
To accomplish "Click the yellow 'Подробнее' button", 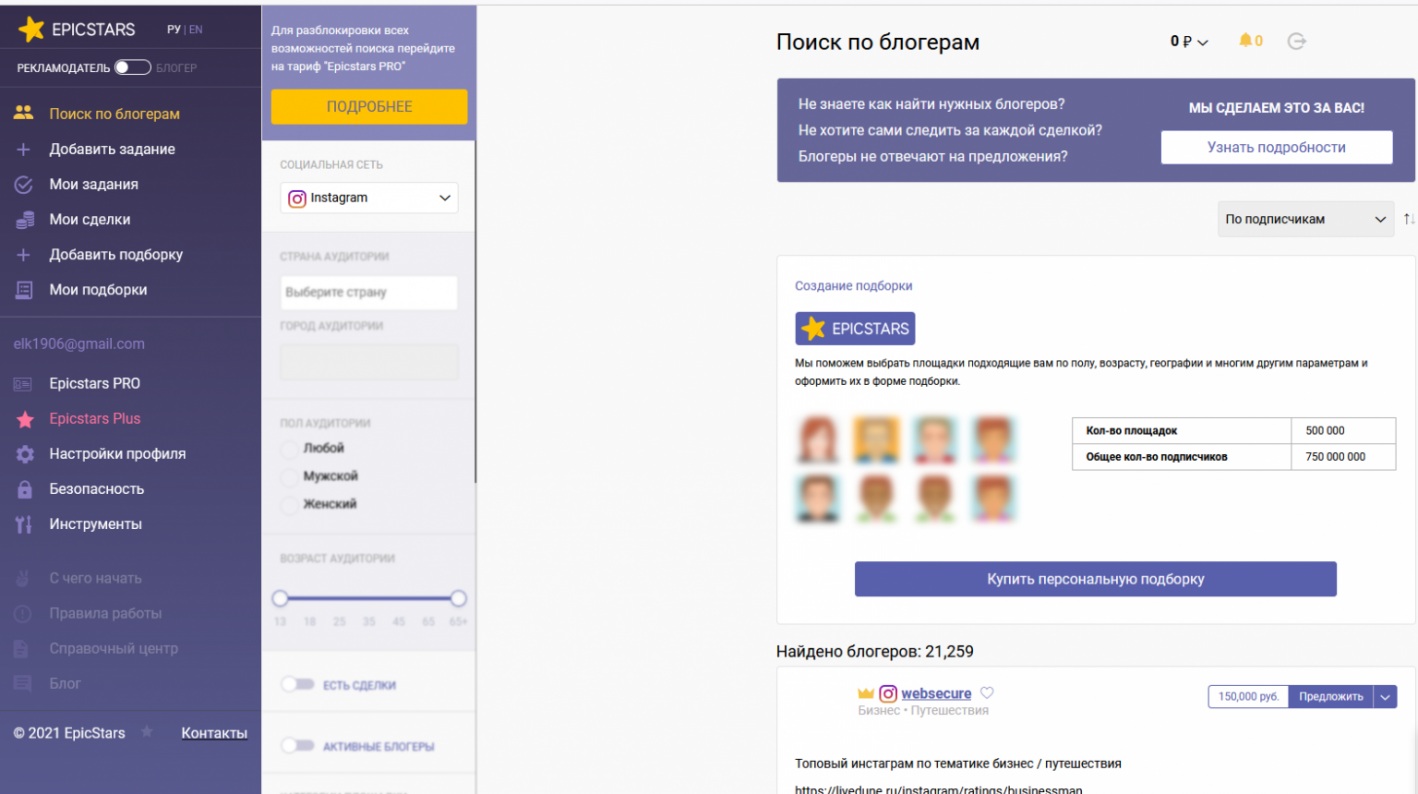I will pos(369,107).
